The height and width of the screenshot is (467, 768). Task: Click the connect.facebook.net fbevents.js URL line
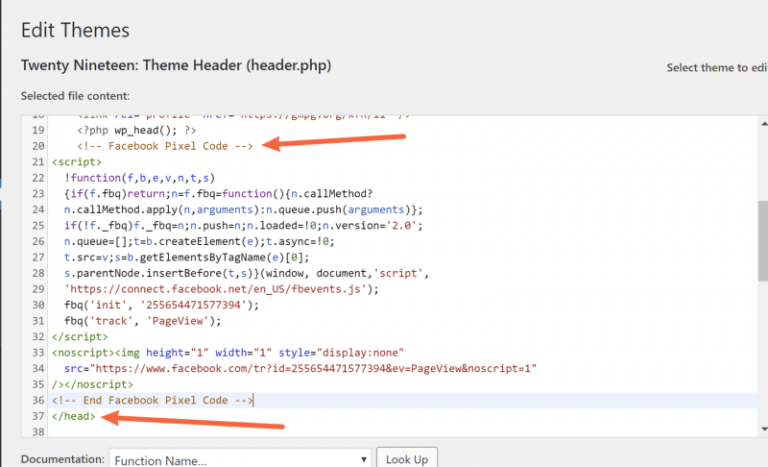pos(221,289)
